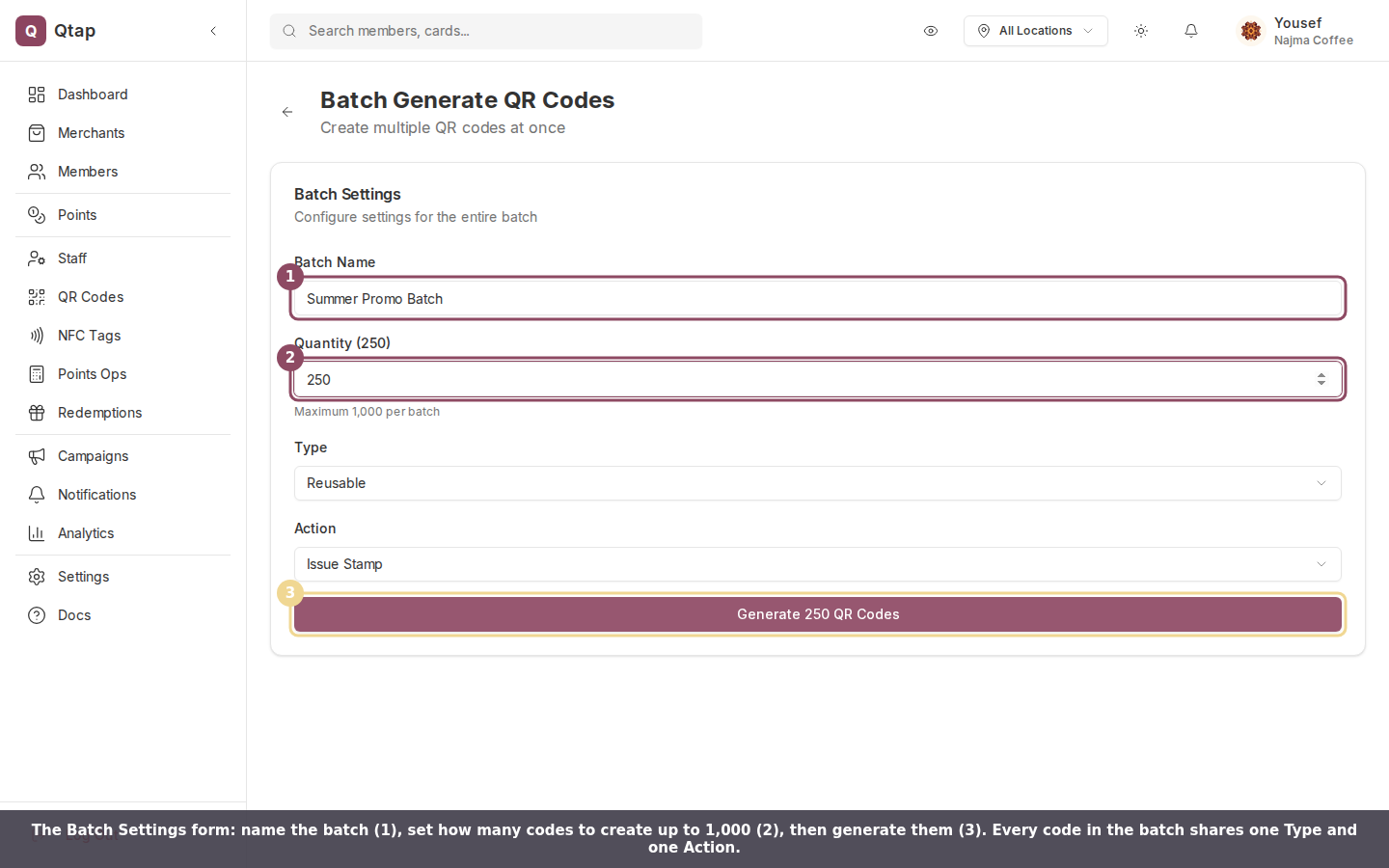This screenshot has width=1389, height=868.
Task: Click the Points Ops icon
Action: (x=37, y=374)
